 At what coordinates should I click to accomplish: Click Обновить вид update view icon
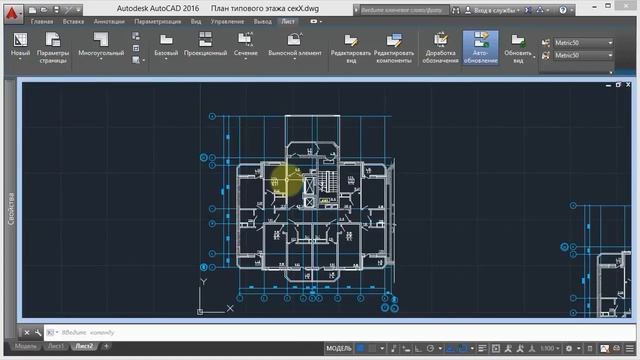pyautogui.click(x=518, y=40)
